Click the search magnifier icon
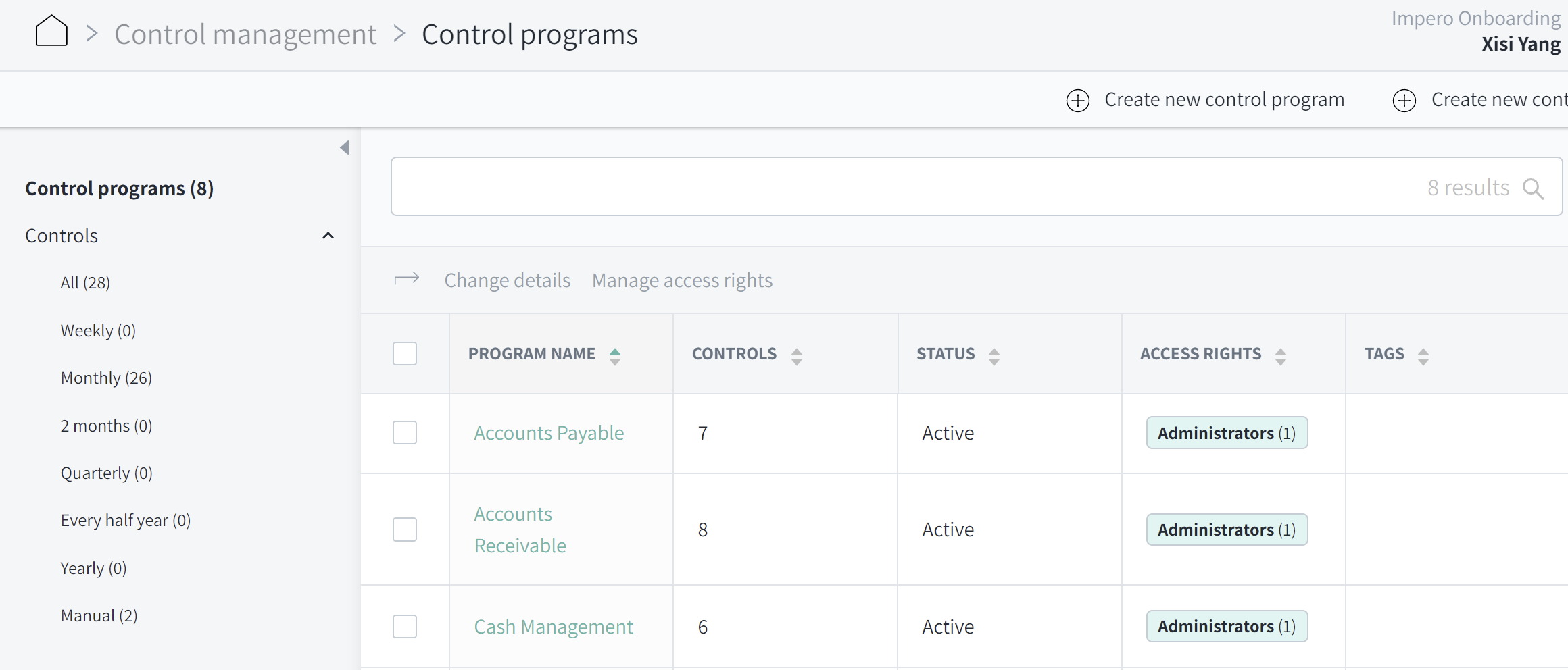The width and height of the screenshot is (1568, 670). coord(1534,188)
